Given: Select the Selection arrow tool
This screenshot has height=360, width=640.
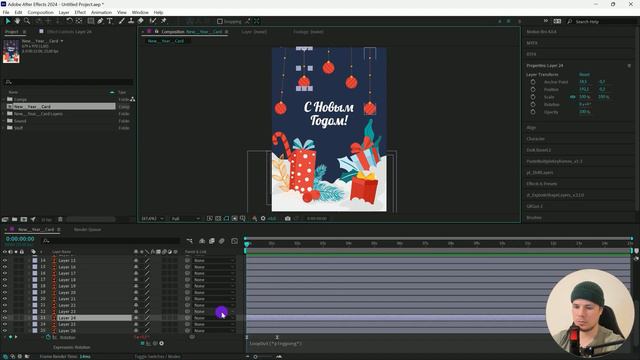Looking at the screenshot, I should click(x=8, y=21).
